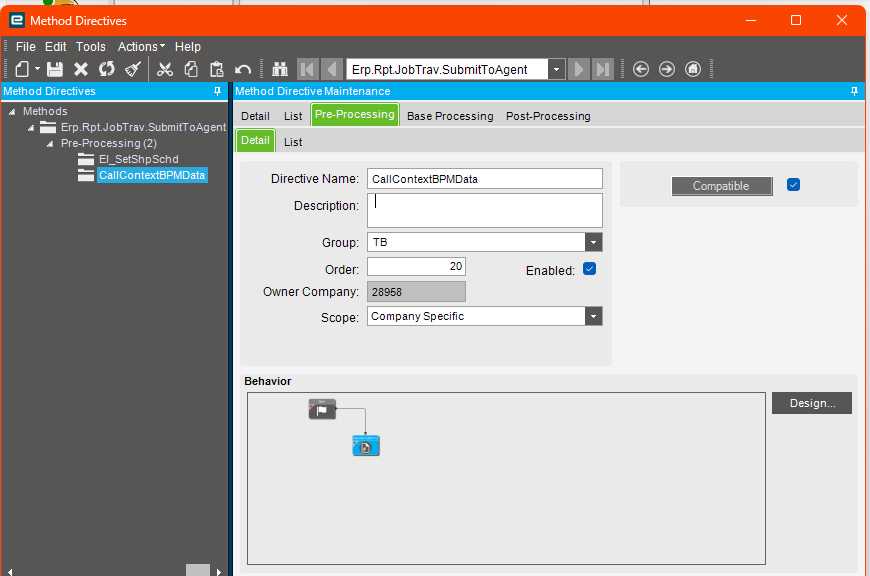Open the Edit menu
The image size is (870, 576).
[55, 47]
